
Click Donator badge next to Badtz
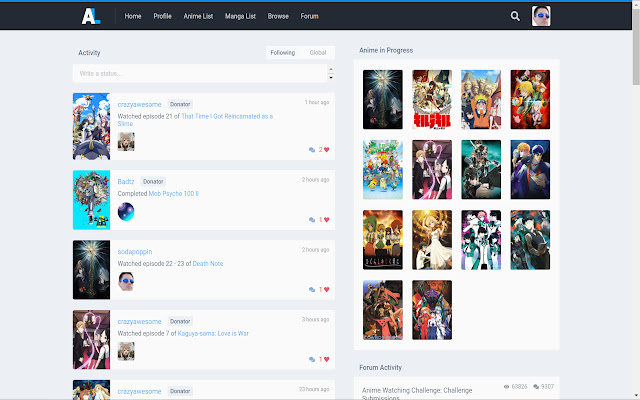pyautogui.click(x=153, y=182)
